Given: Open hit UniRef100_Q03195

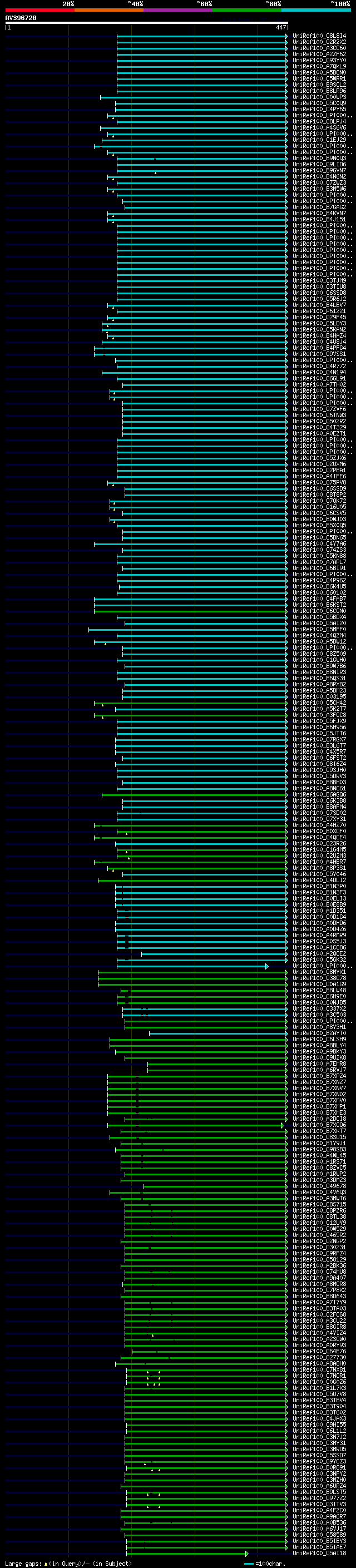Looking at the screenshot, I should tap(319, 696).
